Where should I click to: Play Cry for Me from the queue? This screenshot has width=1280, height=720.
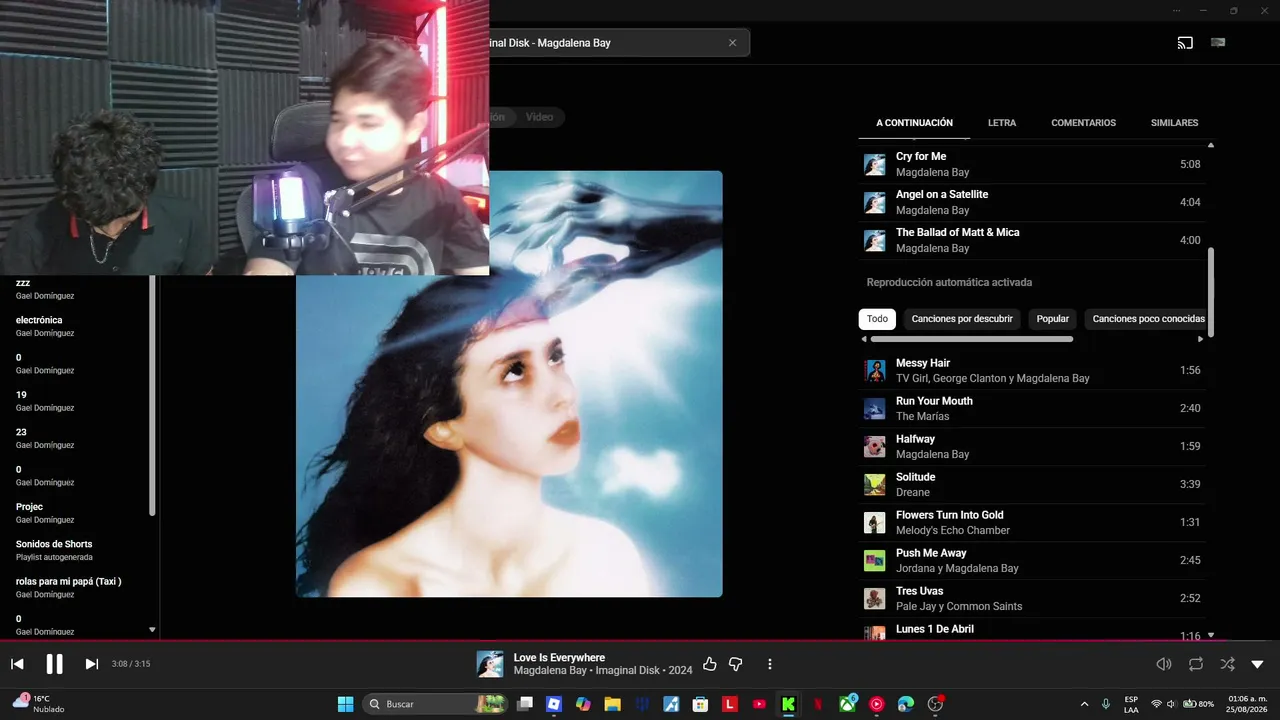pyautogui.click(x=1032, y=164)
